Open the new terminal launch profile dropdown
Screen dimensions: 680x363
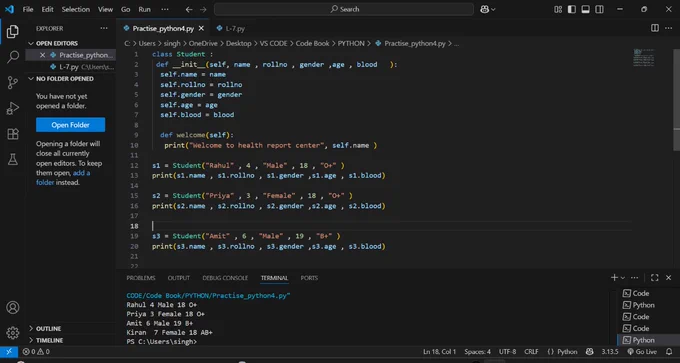click(x=623, y=278)
